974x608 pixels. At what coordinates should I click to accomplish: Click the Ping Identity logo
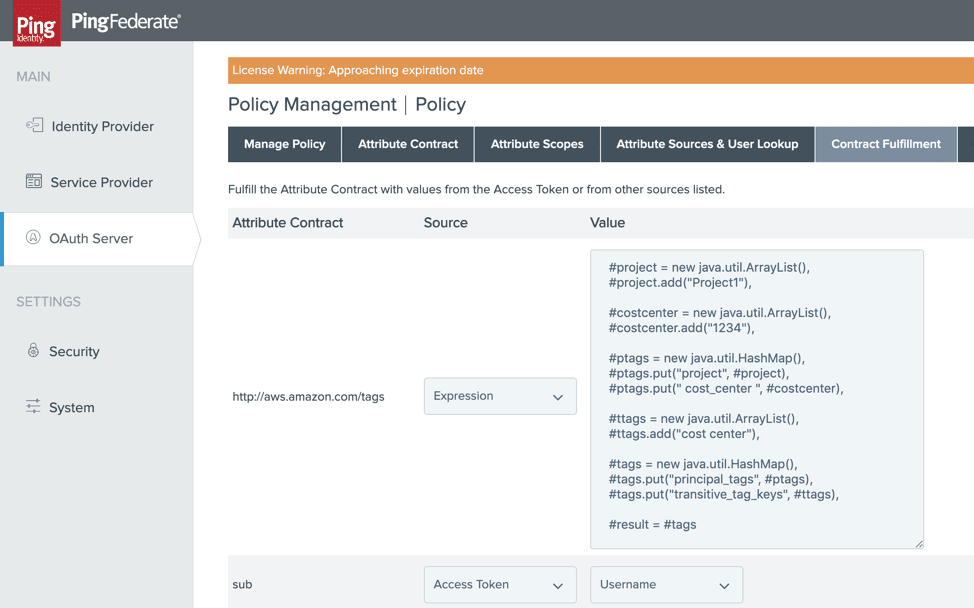tap(37, 24)
